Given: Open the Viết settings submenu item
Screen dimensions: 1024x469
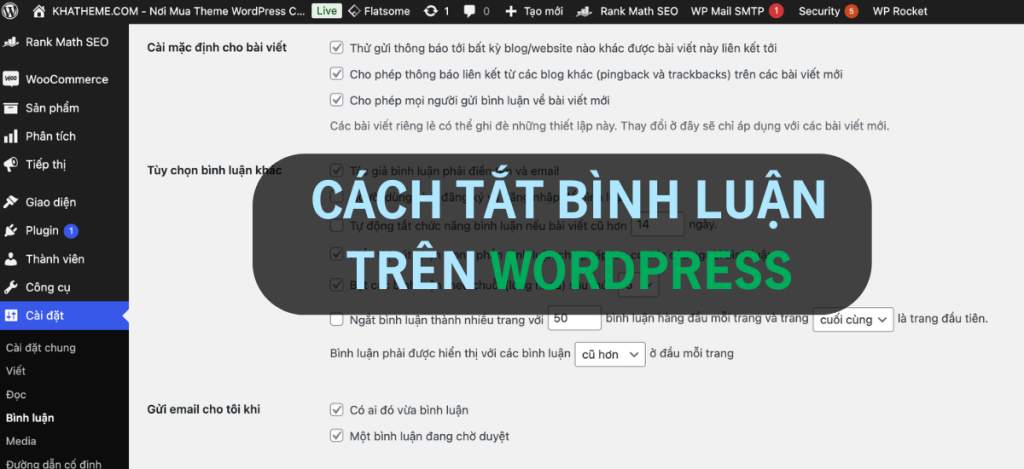Looking at the screenshot, I should [x=16, y=371].
